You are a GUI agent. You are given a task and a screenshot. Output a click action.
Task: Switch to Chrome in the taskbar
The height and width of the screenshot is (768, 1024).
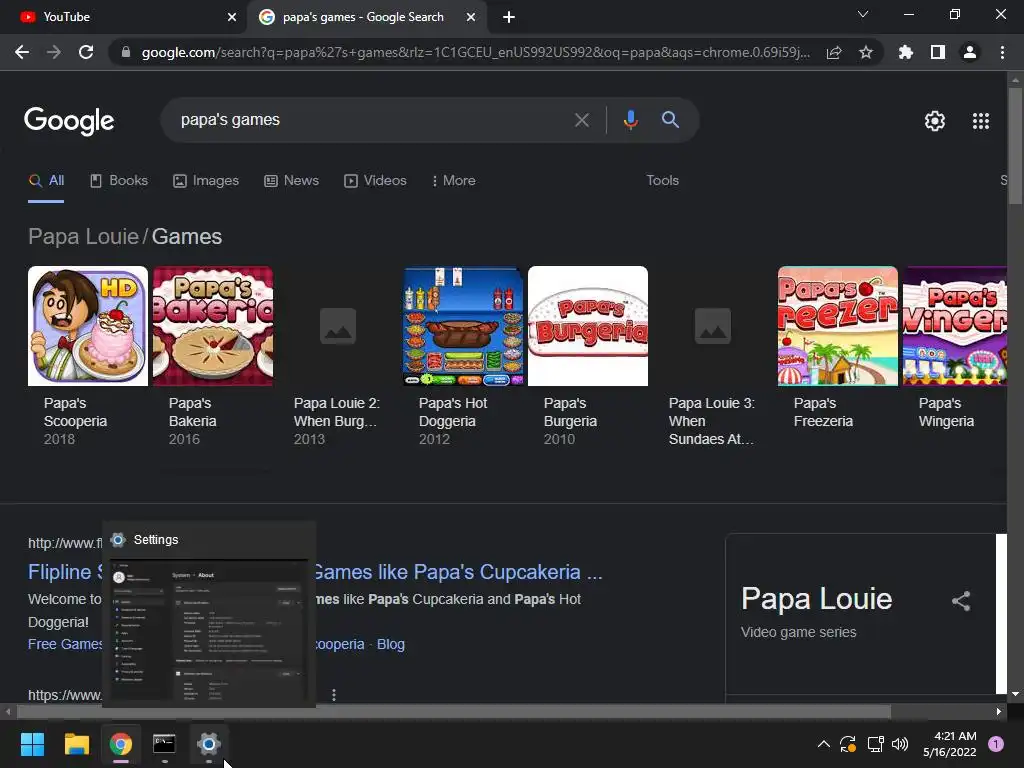[121, 744]
